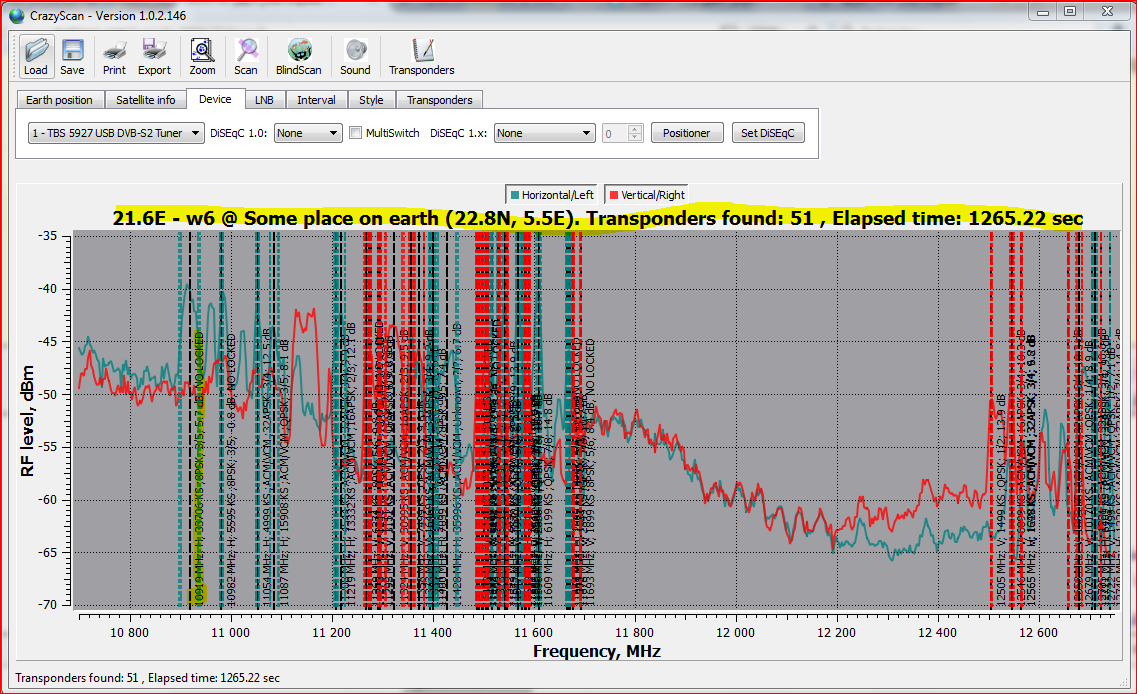Save the scan with Save icon

[x=72, y=56]
